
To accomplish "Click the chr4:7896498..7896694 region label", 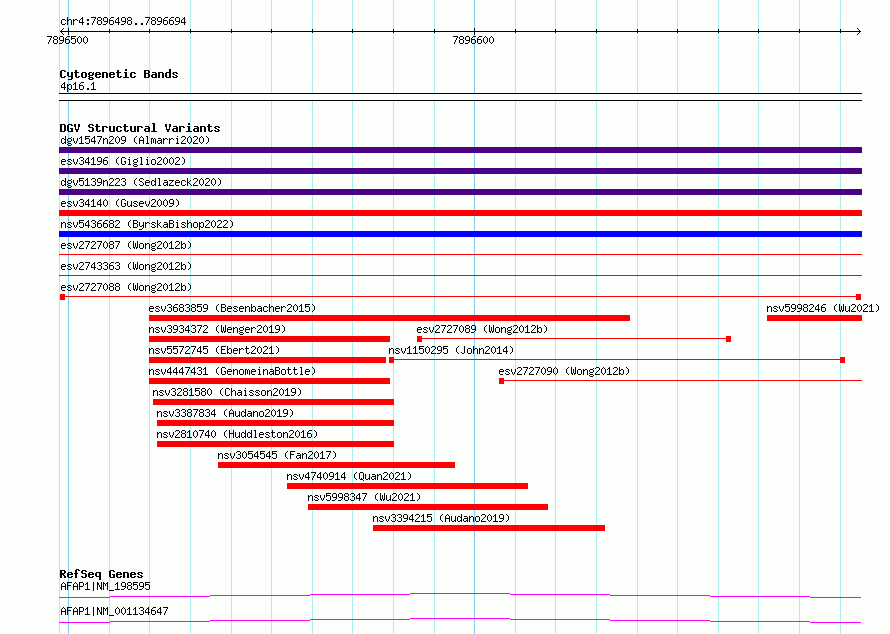I will tap(123, 21).
